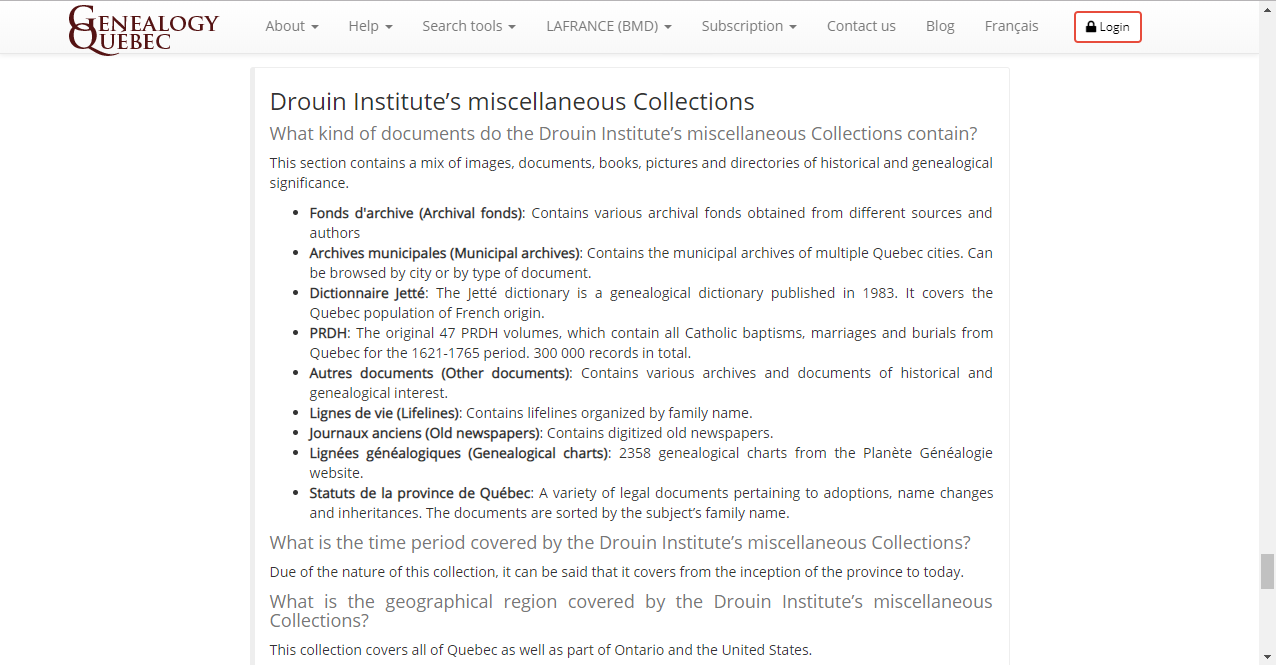Expand the LAFRANCE (BMD) menu
The image size is (1276, 665).
click(x=608, y=26)
